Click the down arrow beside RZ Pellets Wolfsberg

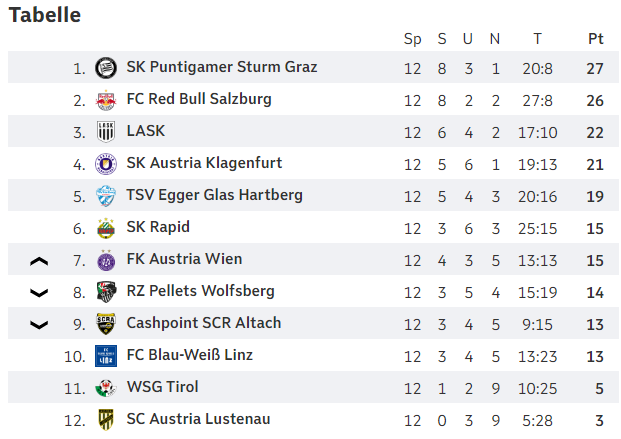coord(39,293)
